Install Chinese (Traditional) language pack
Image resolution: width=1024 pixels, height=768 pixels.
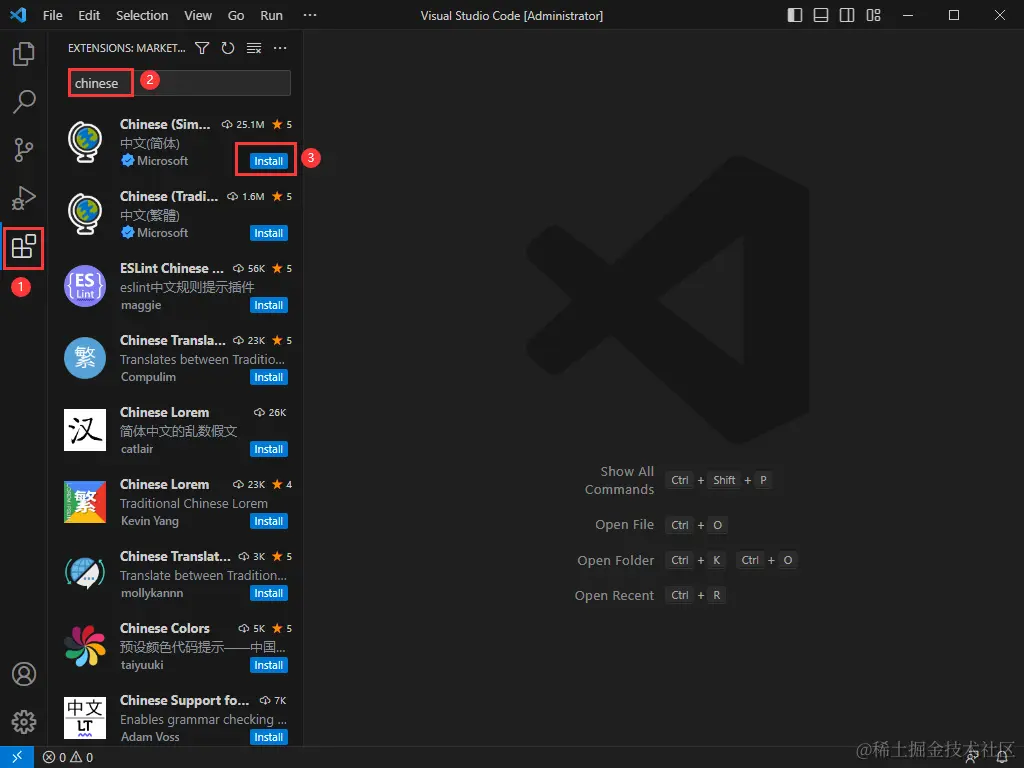[268, 233]
